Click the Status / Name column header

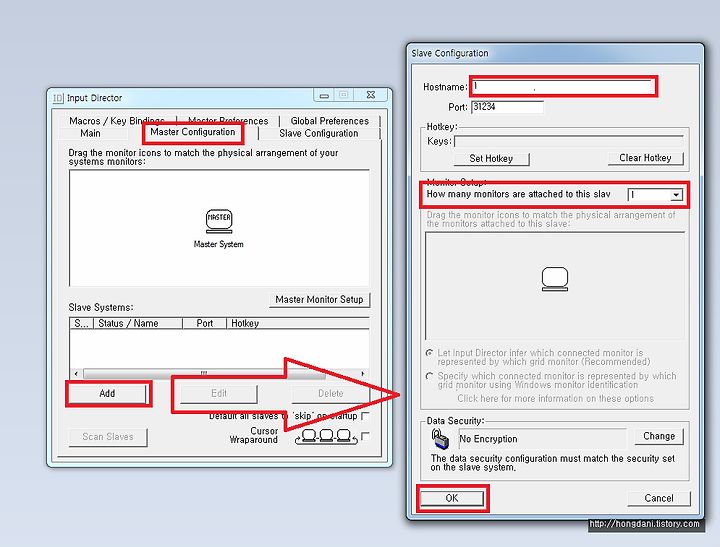[x=138, y=323]
